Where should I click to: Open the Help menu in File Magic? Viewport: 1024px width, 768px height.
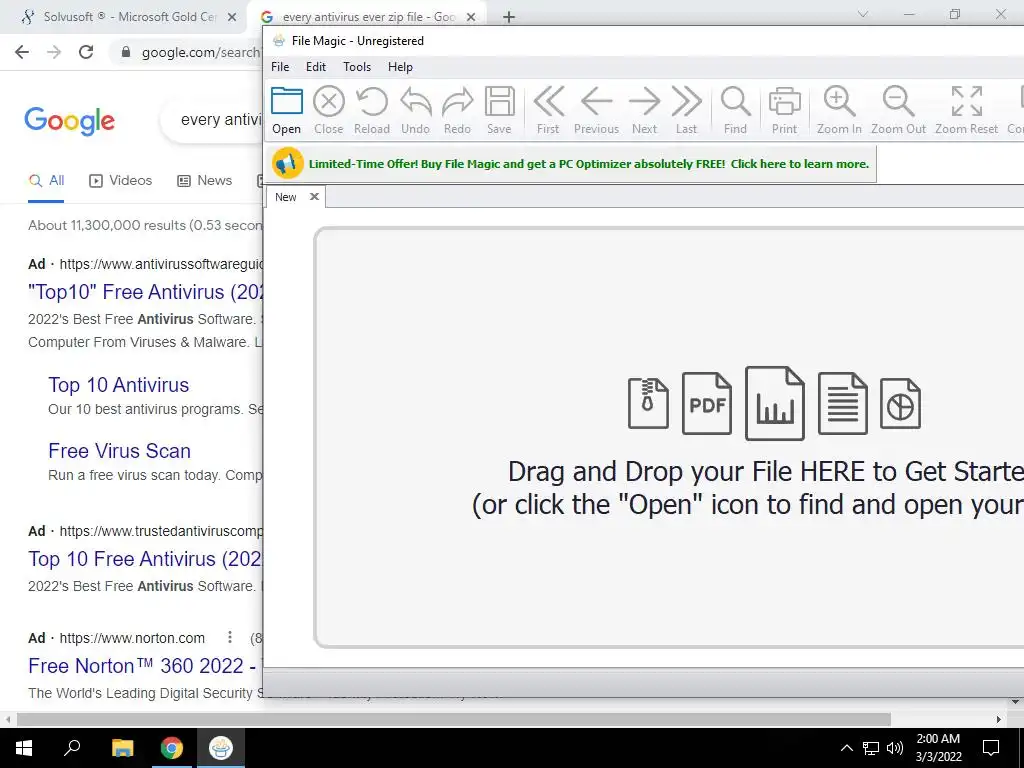(400, 67)
